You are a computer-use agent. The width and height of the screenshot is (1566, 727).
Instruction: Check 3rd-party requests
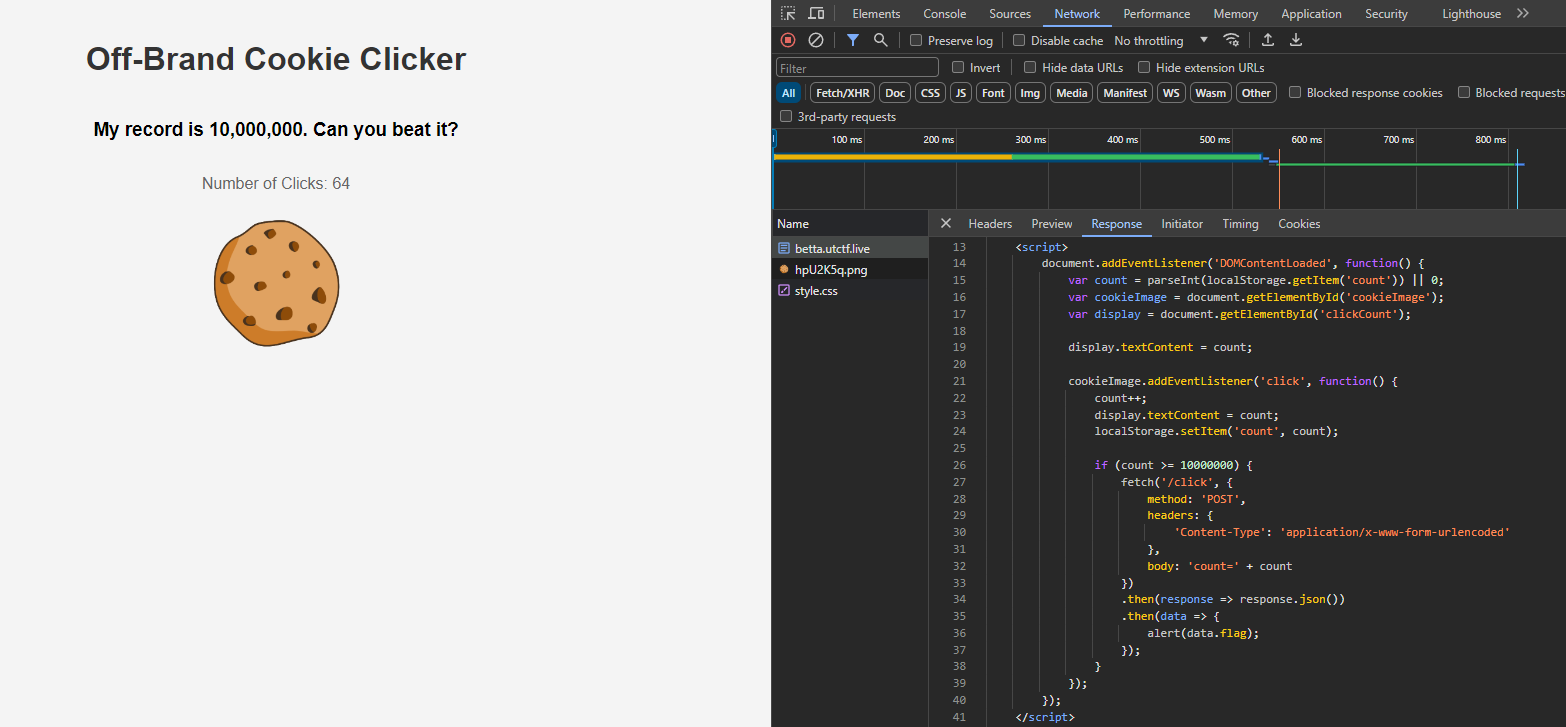[786, 117]
